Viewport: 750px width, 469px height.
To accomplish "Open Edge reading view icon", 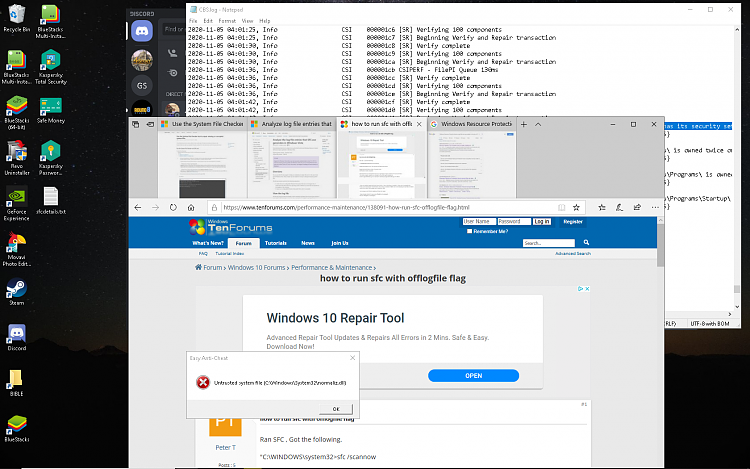I will point(562,207).
